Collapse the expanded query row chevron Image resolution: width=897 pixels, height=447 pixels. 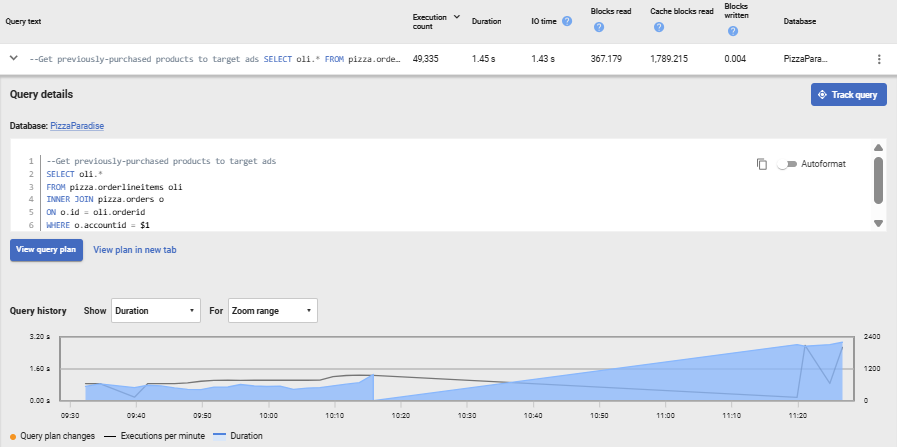(x=14, y=59)
